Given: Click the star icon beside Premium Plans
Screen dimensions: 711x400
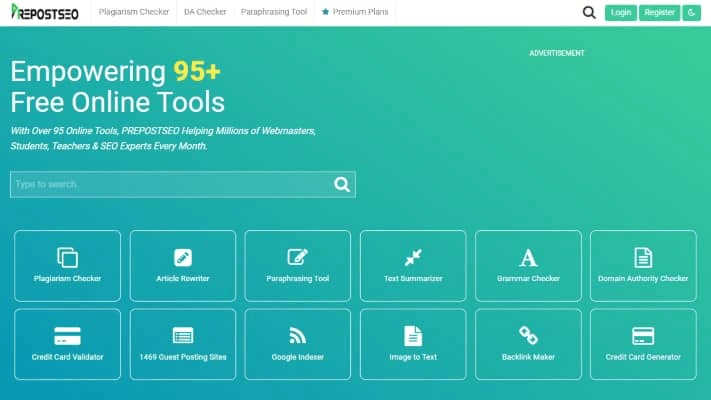Looking at the screenshot, I should (325, 12).
